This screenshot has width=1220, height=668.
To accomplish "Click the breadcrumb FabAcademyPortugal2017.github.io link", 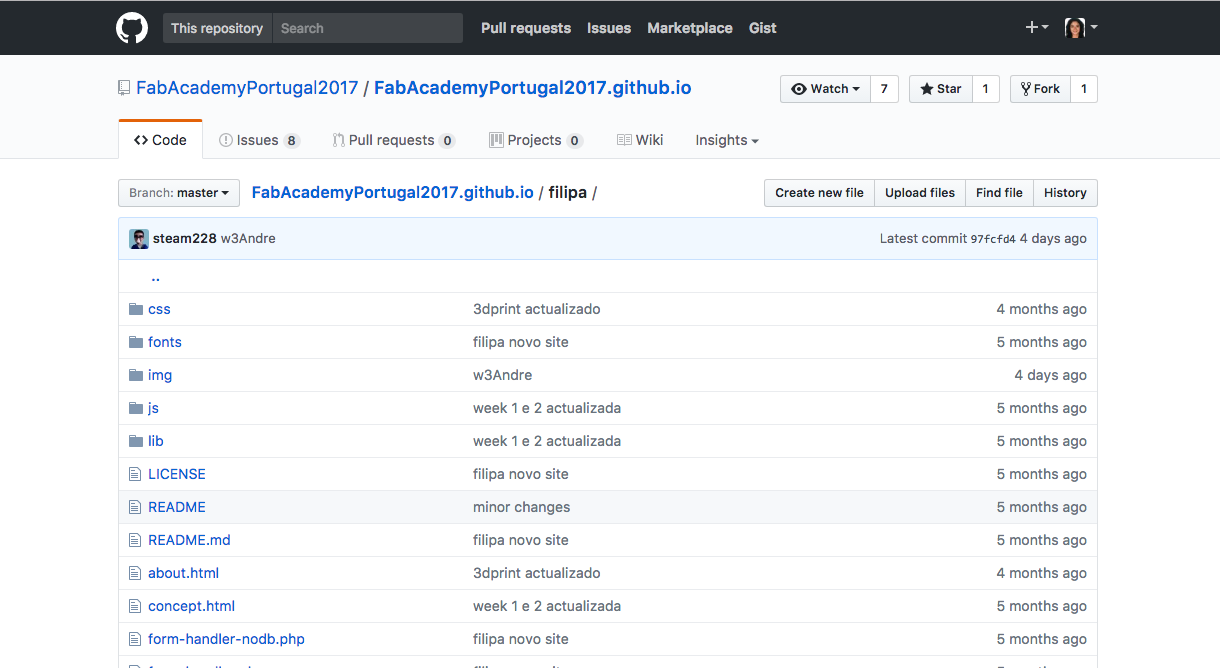I will (393, 192).
